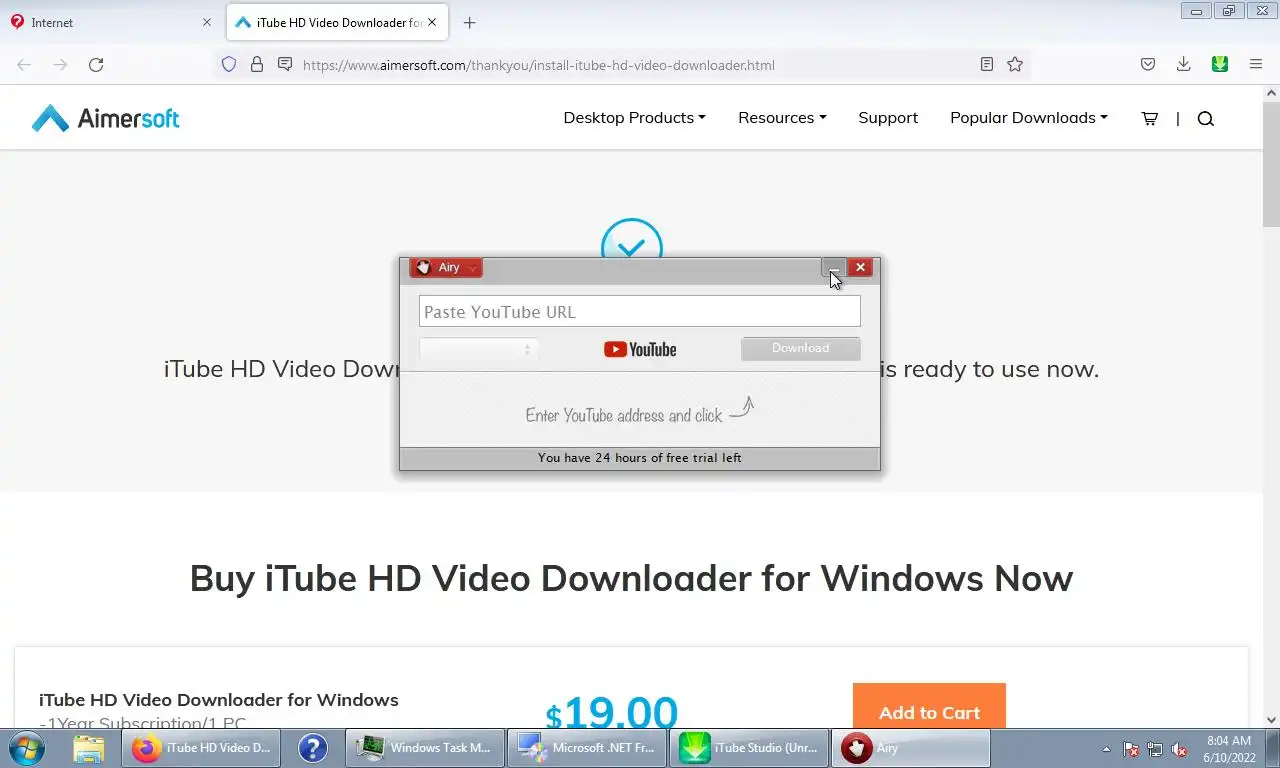Image resolution: width=1280 pixels, height=768 pixels.
Task: Click the network tray icon
Action: [1155, 749]
